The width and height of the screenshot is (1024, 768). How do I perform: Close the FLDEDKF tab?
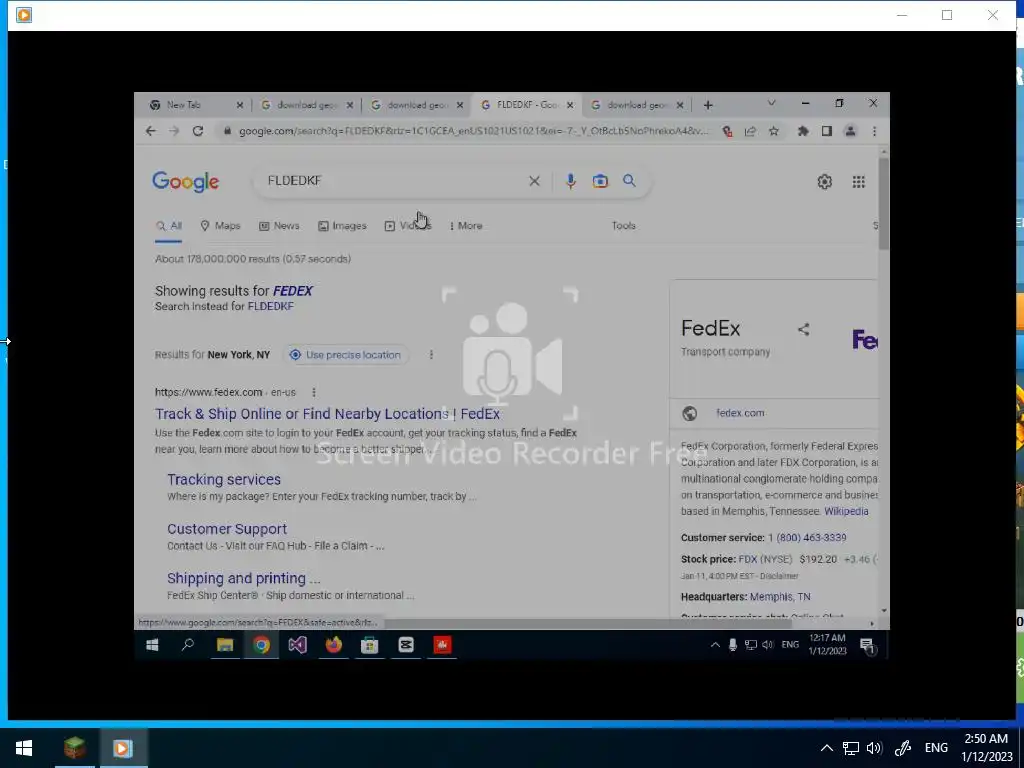click(x=570, y=104)
